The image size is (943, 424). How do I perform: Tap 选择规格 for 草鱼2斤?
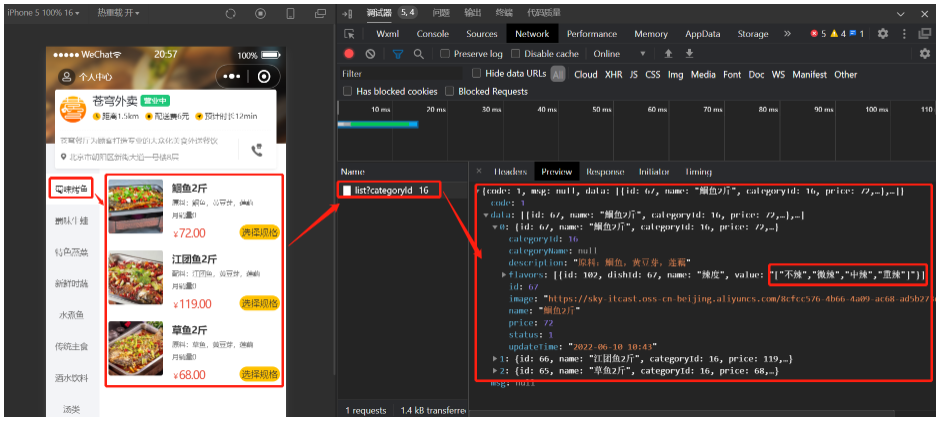[x=260, y=374]
